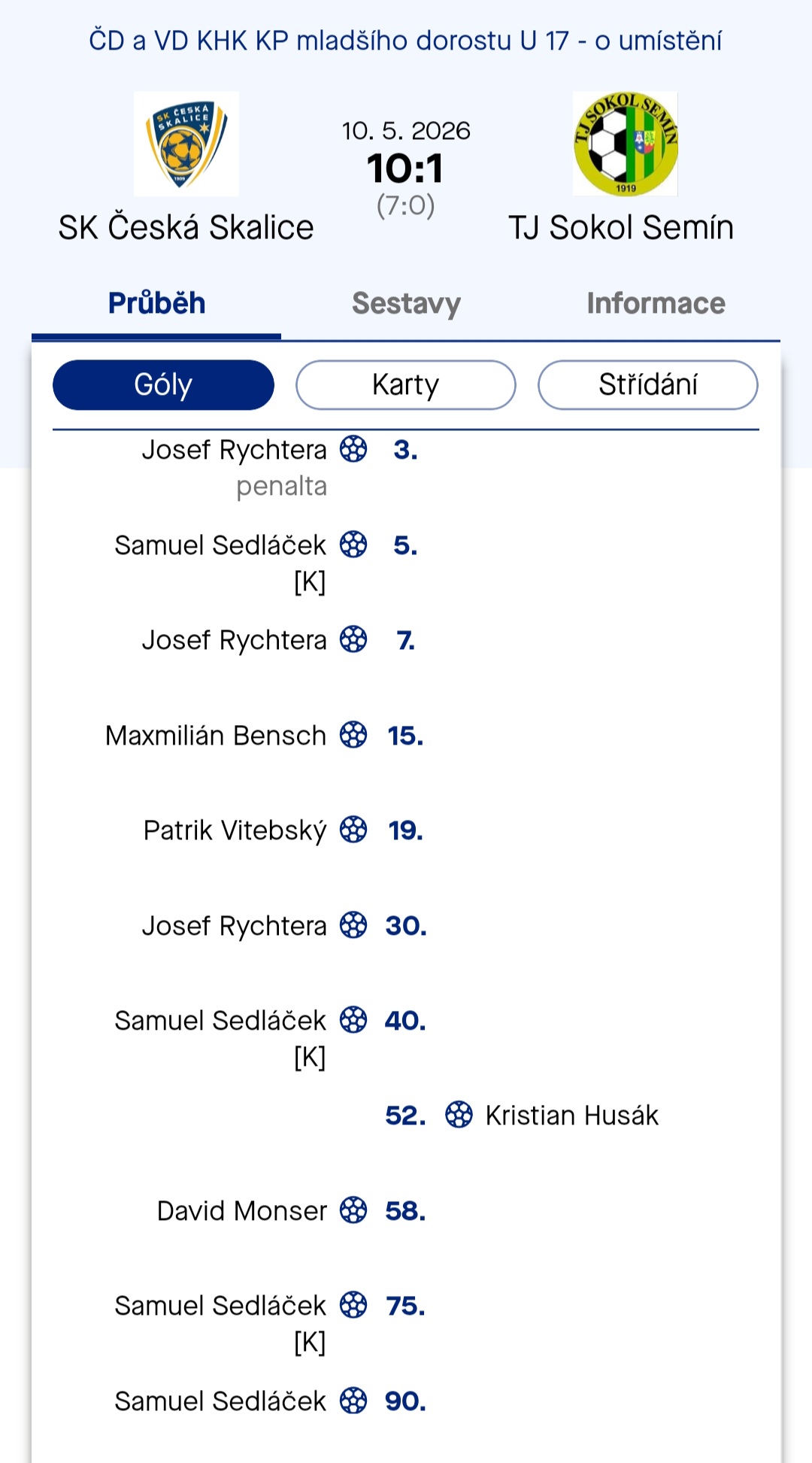Switch filter to Karty
812x1463 pixels.
tap(406, 385)
